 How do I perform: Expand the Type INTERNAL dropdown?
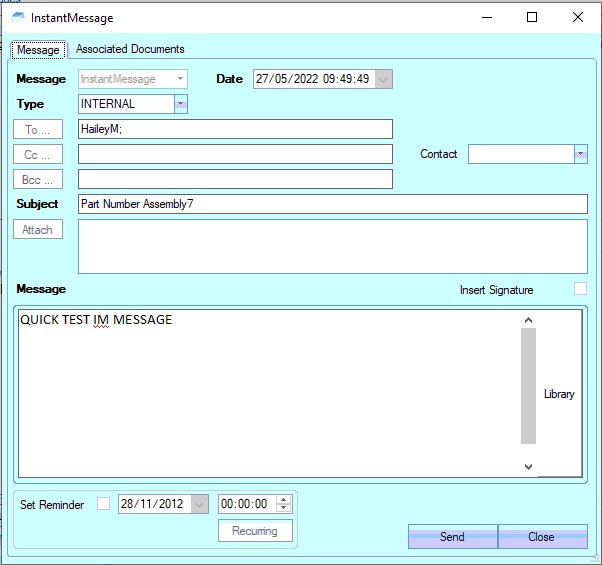pyautogui.click(x=180, y=104)
